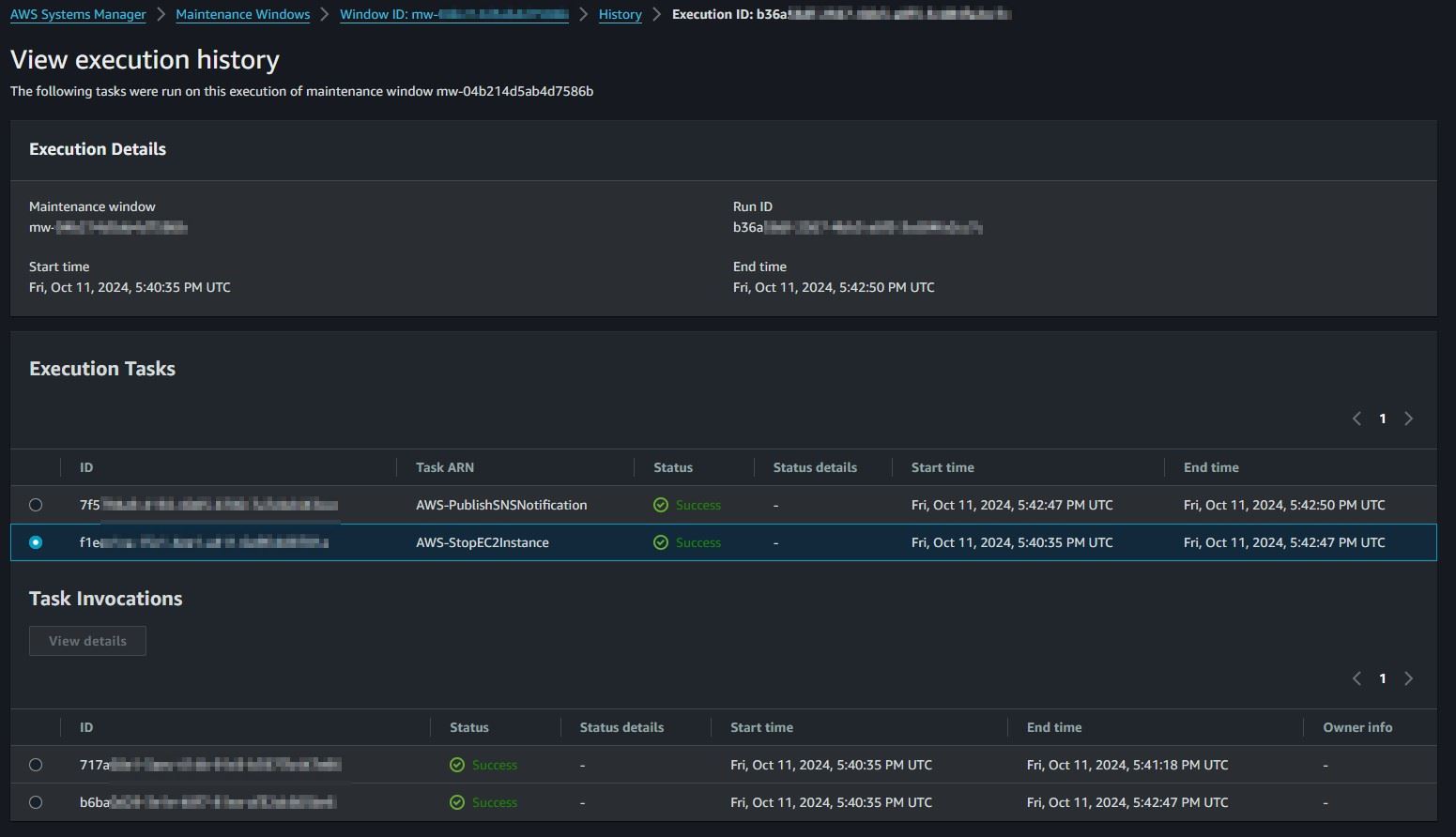Select page 1 in Task Invocations pagination
1456x837 pixels.
1383,678
